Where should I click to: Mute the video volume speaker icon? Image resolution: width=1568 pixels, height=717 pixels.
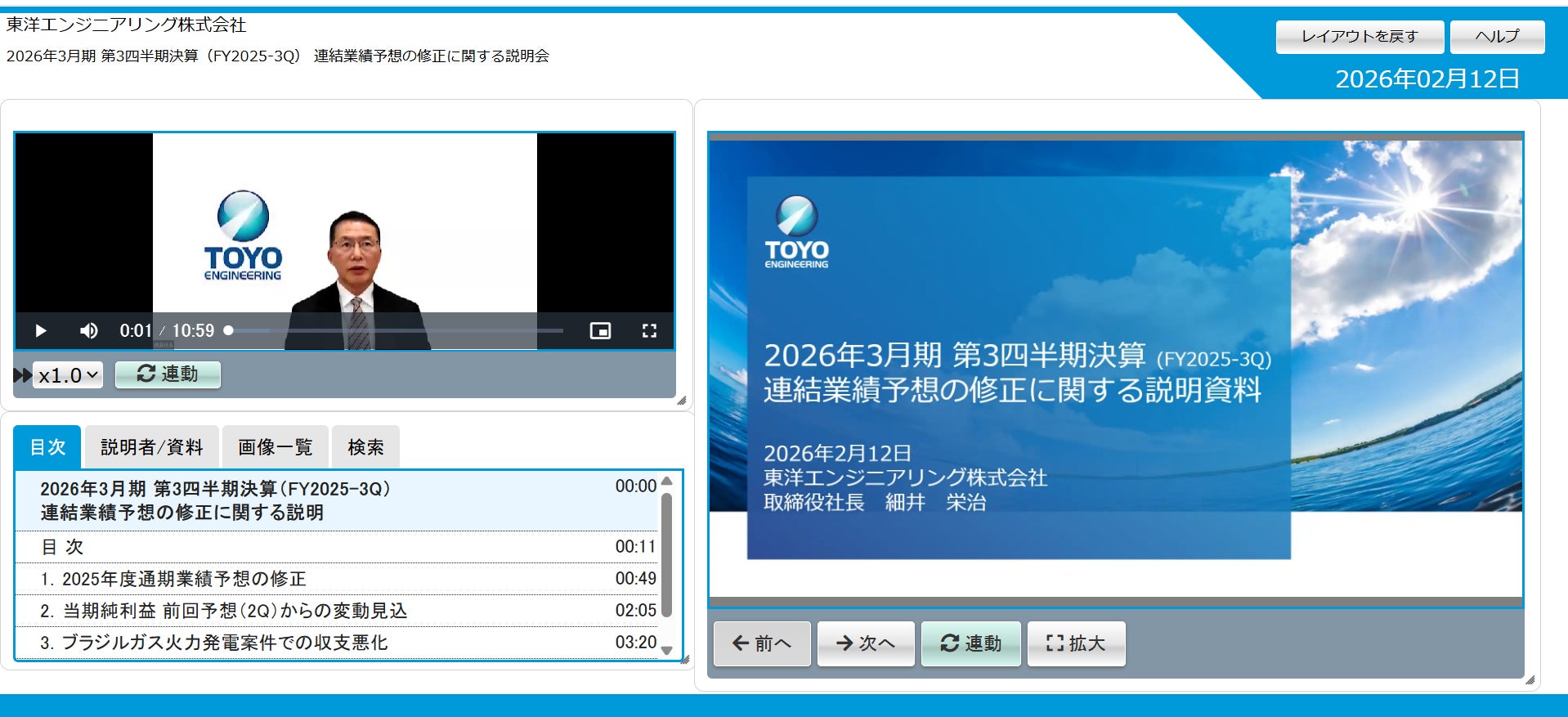click(89, 331)
